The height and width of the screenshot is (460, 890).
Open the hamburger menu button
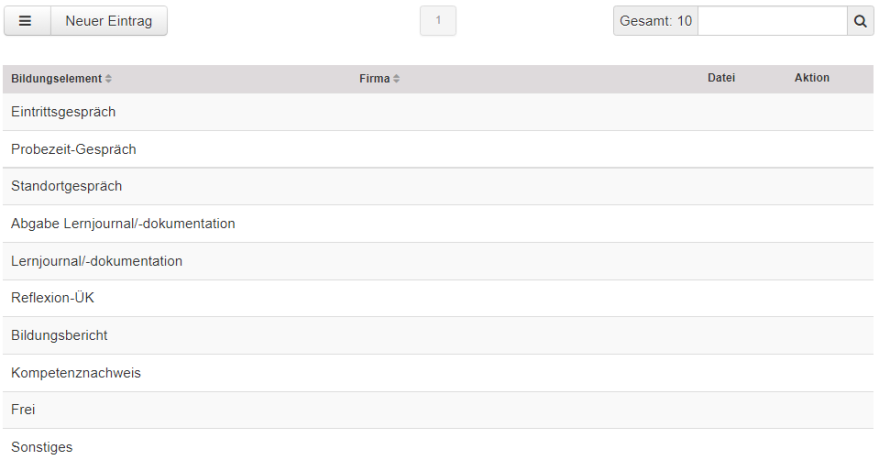coord(25,21)
